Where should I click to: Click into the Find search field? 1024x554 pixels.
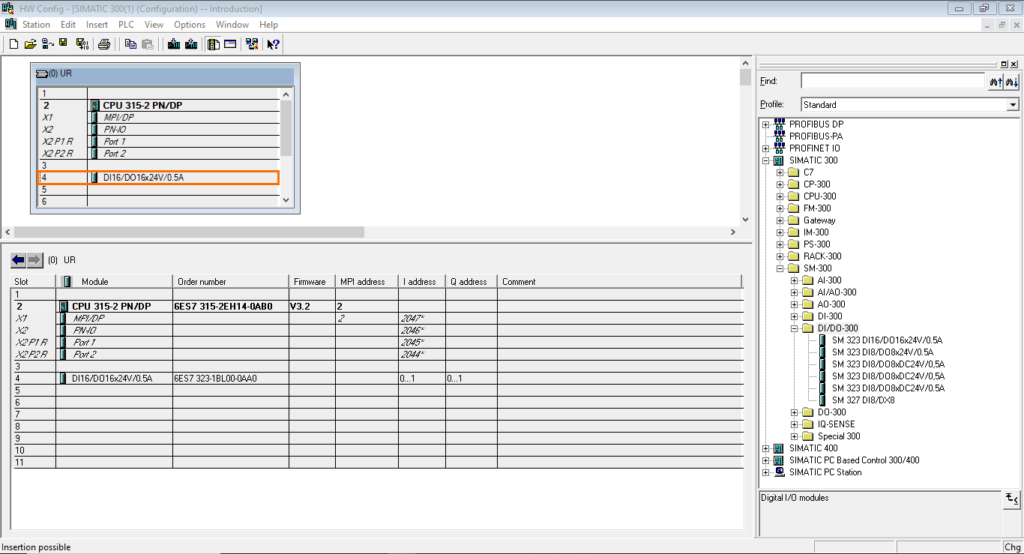click(892, 81)
